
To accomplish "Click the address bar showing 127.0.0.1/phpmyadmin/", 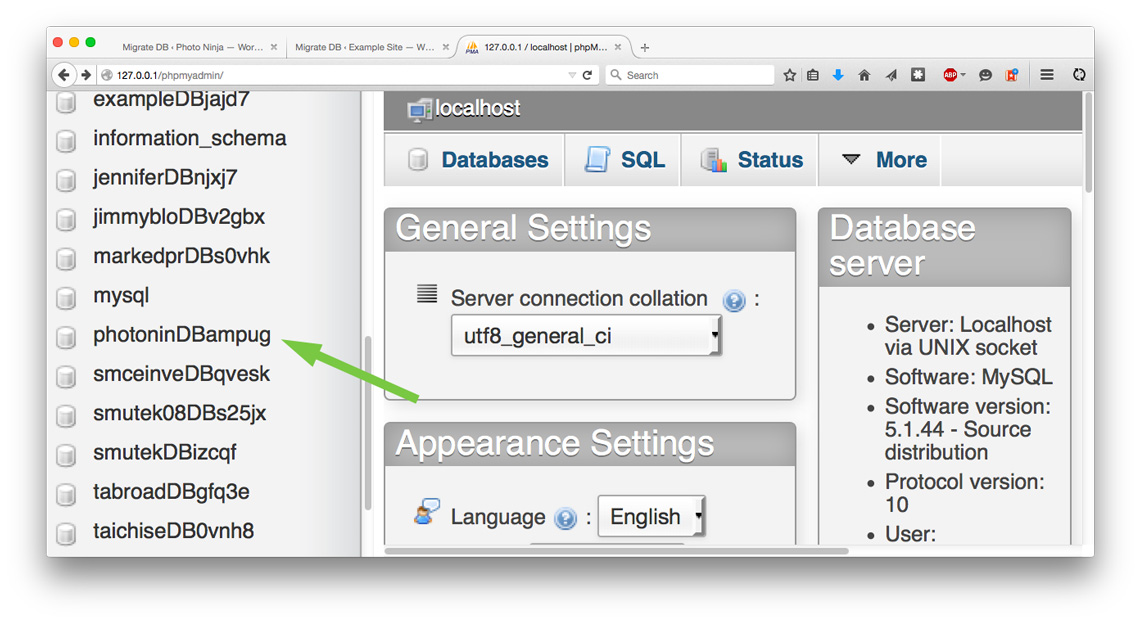I will 331,75.
